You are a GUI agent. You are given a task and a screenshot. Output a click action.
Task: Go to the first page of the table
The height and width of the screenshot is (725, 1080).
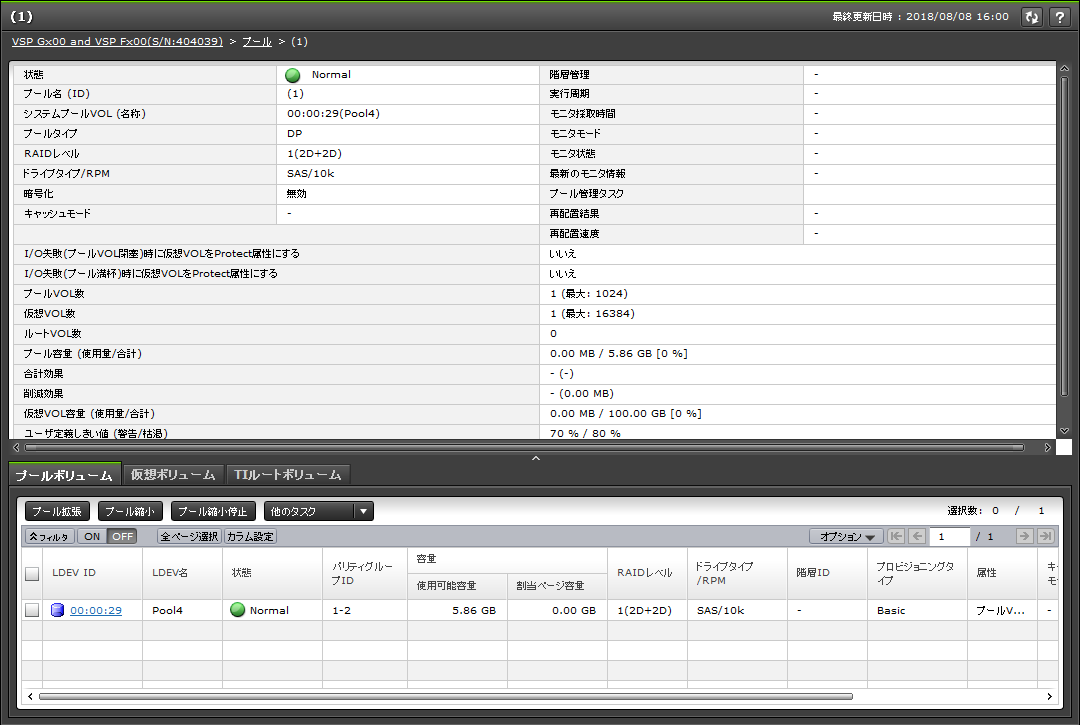[x=896, y=537]
